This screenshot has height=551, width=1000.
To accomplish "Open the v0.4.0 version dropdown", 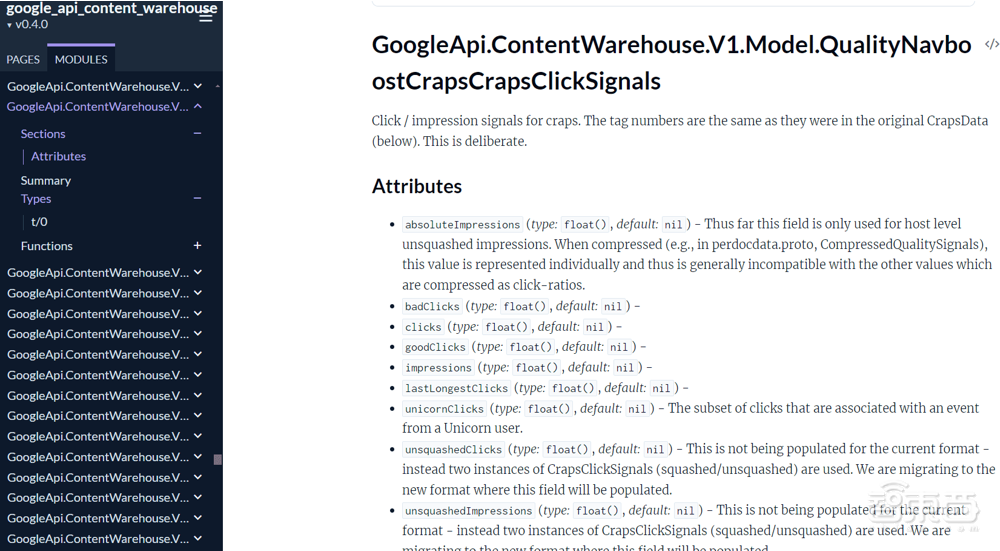I will 28,25.
